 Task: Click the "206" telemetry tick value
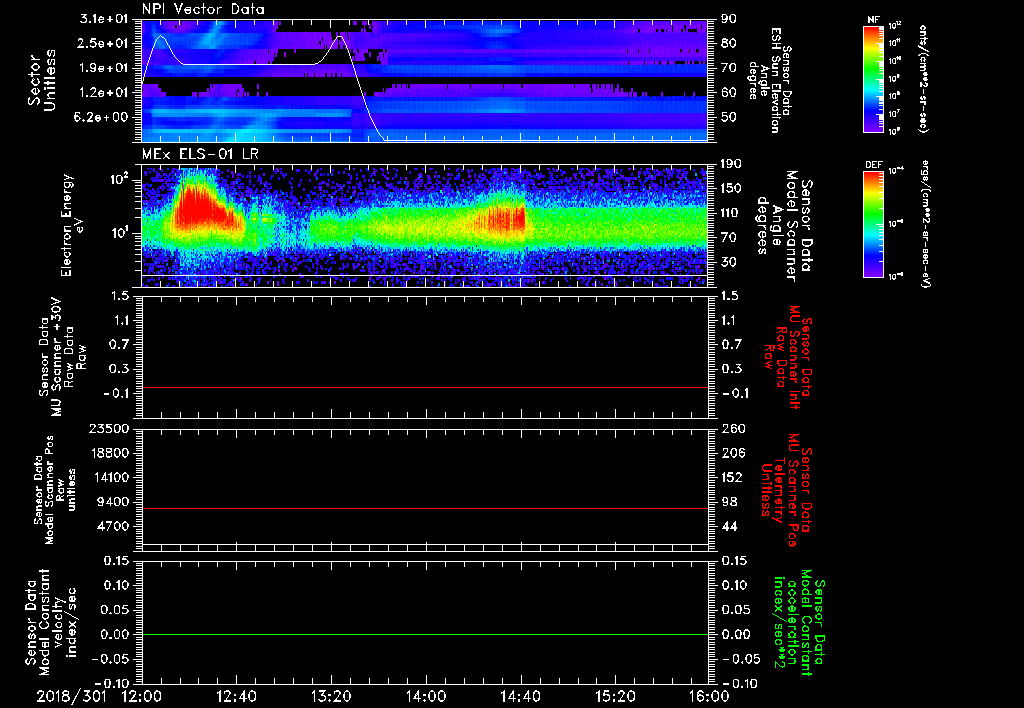tap(731, 453)
